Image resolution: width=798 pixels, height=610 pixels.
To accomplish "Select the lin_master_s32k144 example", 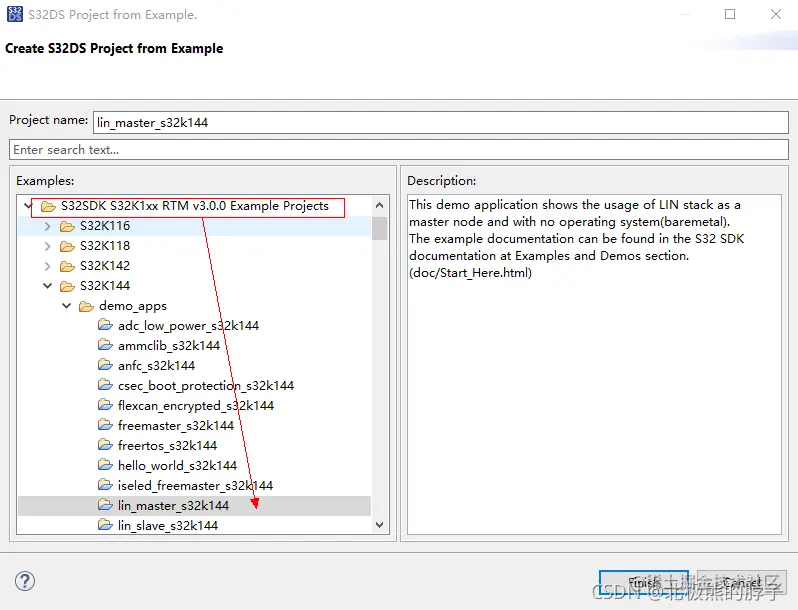I will (173, 506).
